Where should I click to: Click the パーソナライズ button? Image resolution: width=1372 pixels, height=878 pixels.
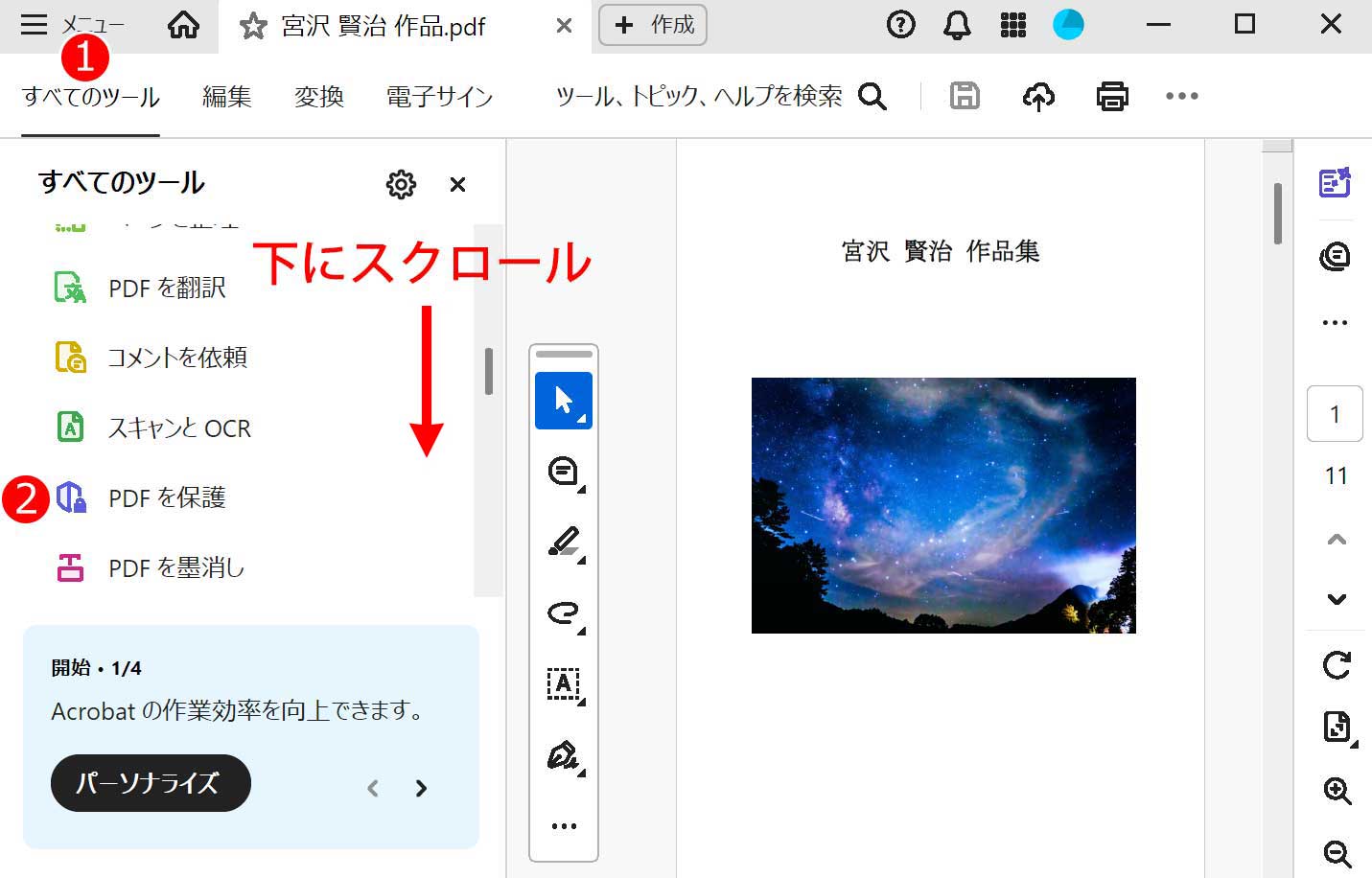pyautogui.click(x=151, y=783)
